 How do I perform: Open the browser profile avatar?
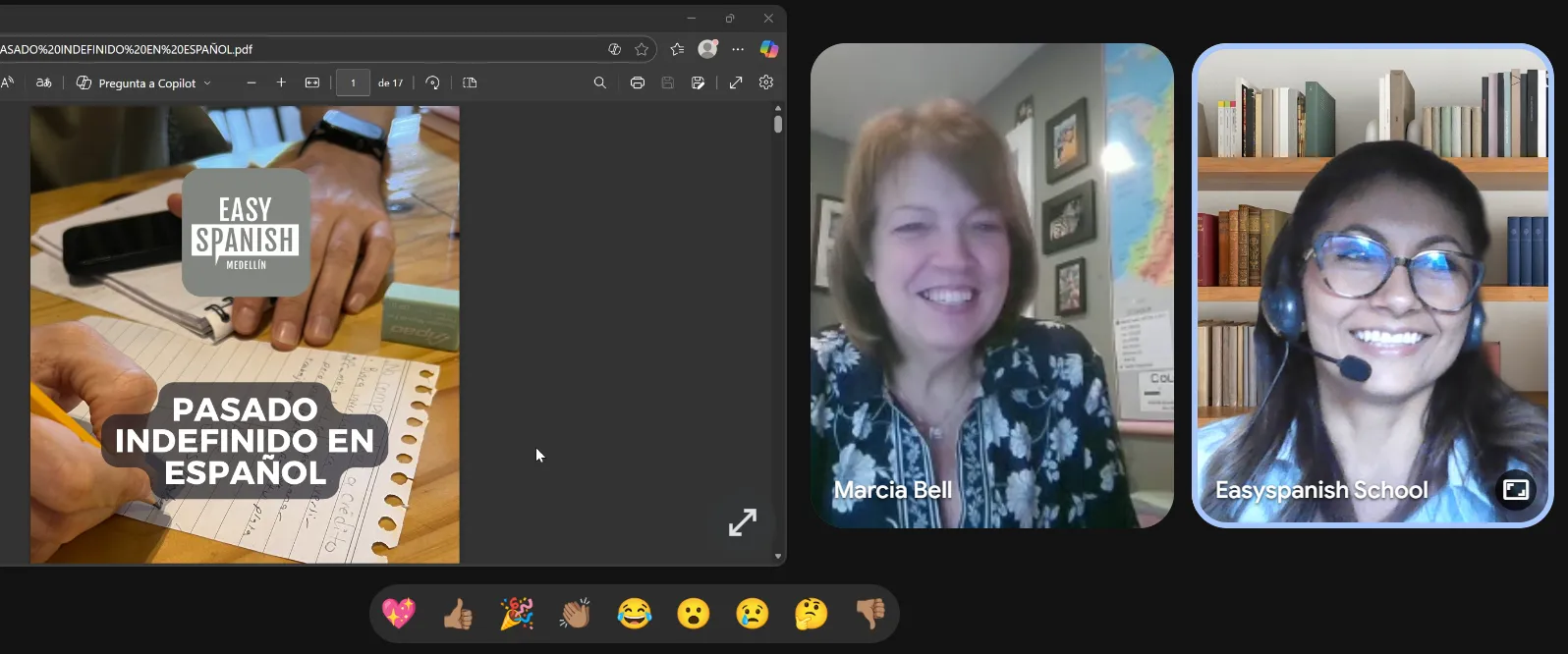point(707,48)
